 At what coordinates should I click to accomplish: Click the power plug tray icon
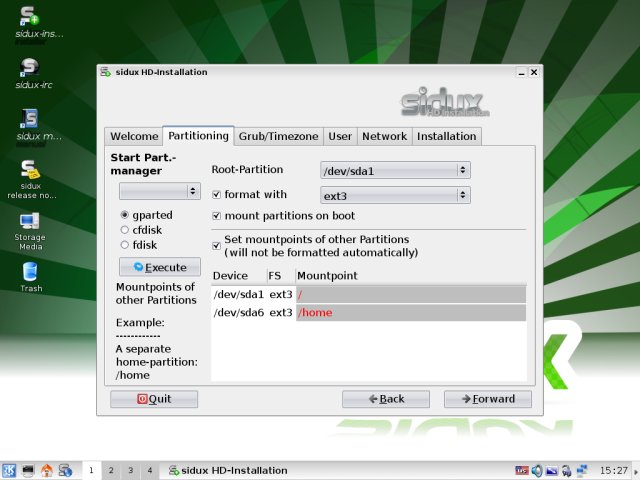point(567,471)
